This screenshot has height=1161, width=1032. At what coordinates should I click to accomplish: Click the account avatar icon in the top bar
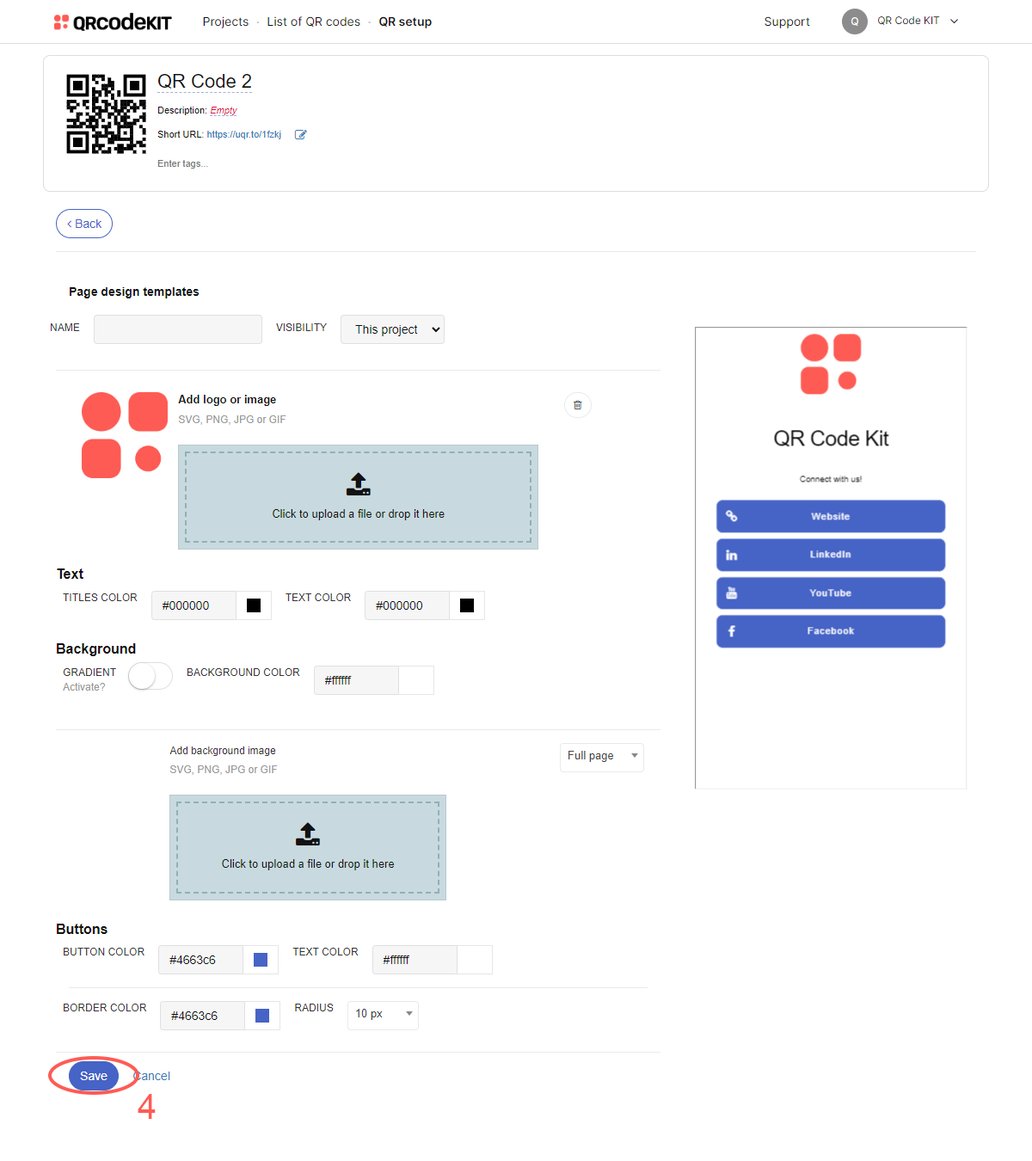coord(854,21)
